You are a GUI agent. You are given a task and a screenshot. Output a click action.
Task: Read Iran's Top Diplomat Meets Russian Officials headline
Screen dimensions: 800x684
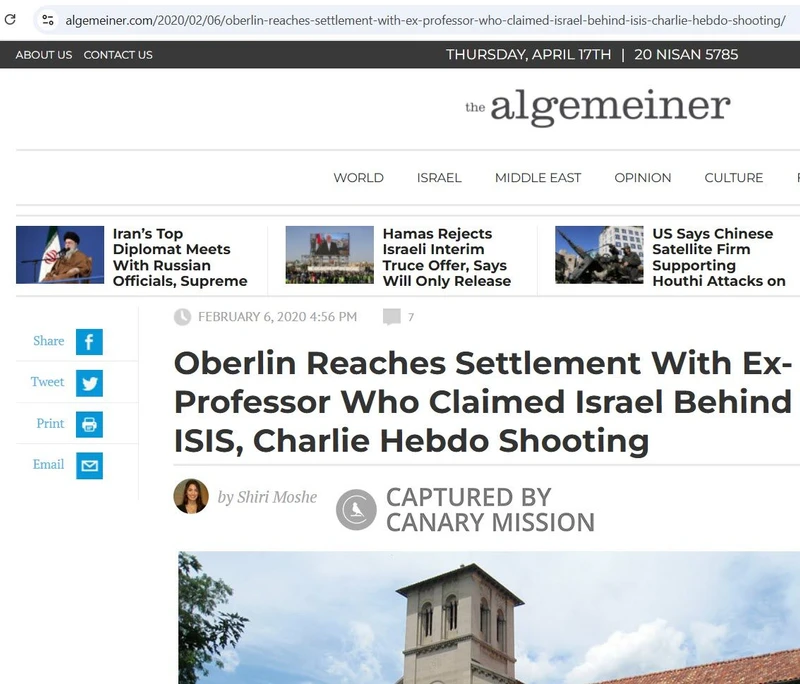pyautogui.click(x=180, y=257)
